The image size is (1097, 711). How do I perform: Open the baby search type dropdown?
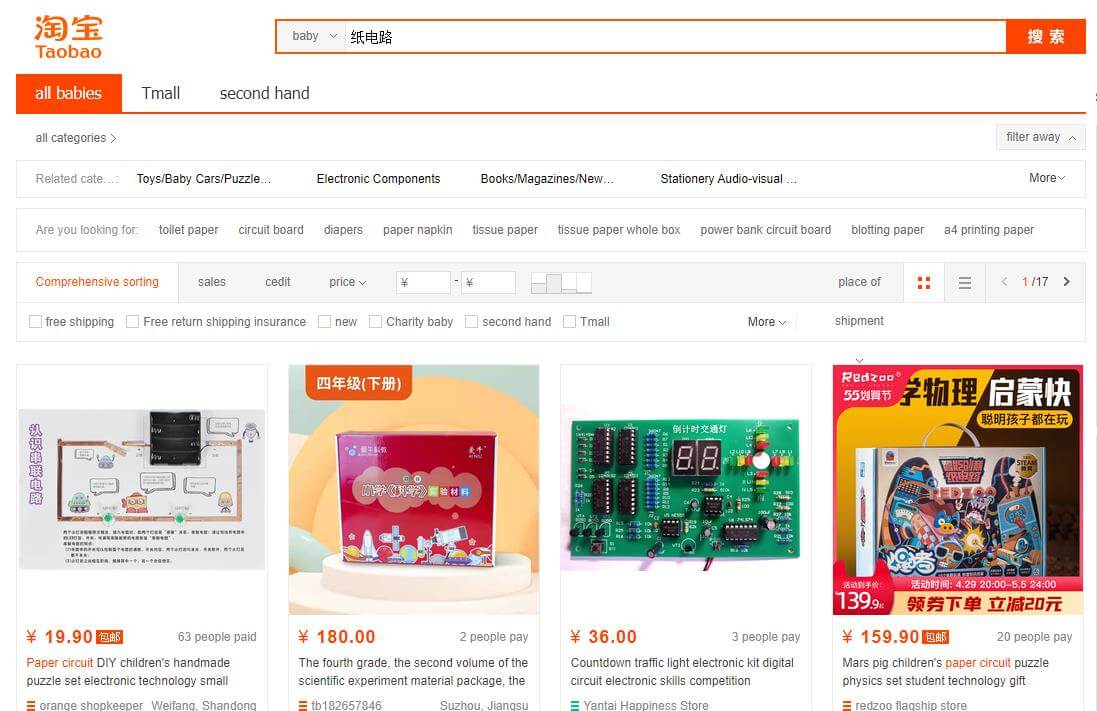point(314,36)
